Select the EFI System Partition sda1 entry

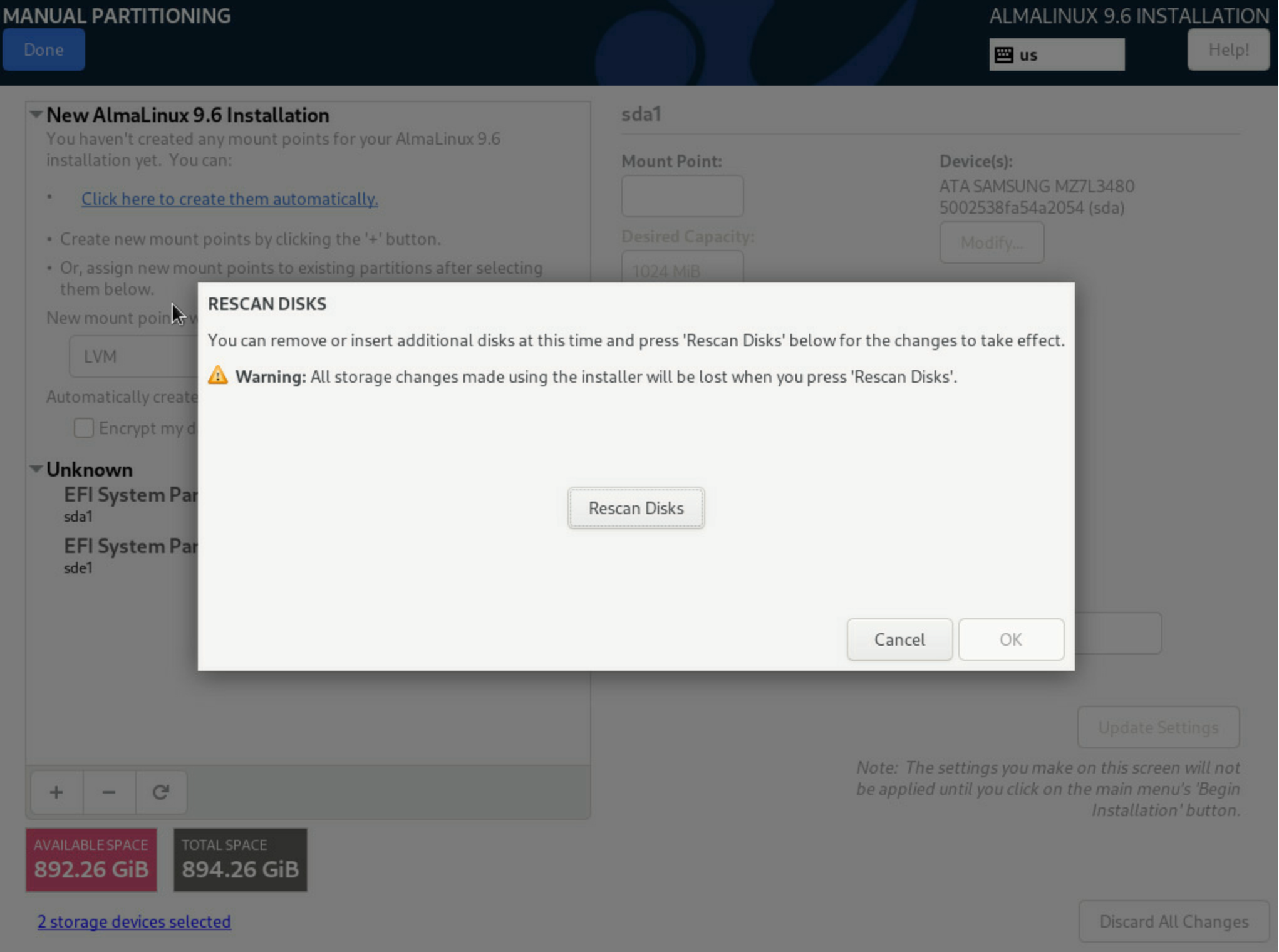pyautogui.click(x=130, y=504)
